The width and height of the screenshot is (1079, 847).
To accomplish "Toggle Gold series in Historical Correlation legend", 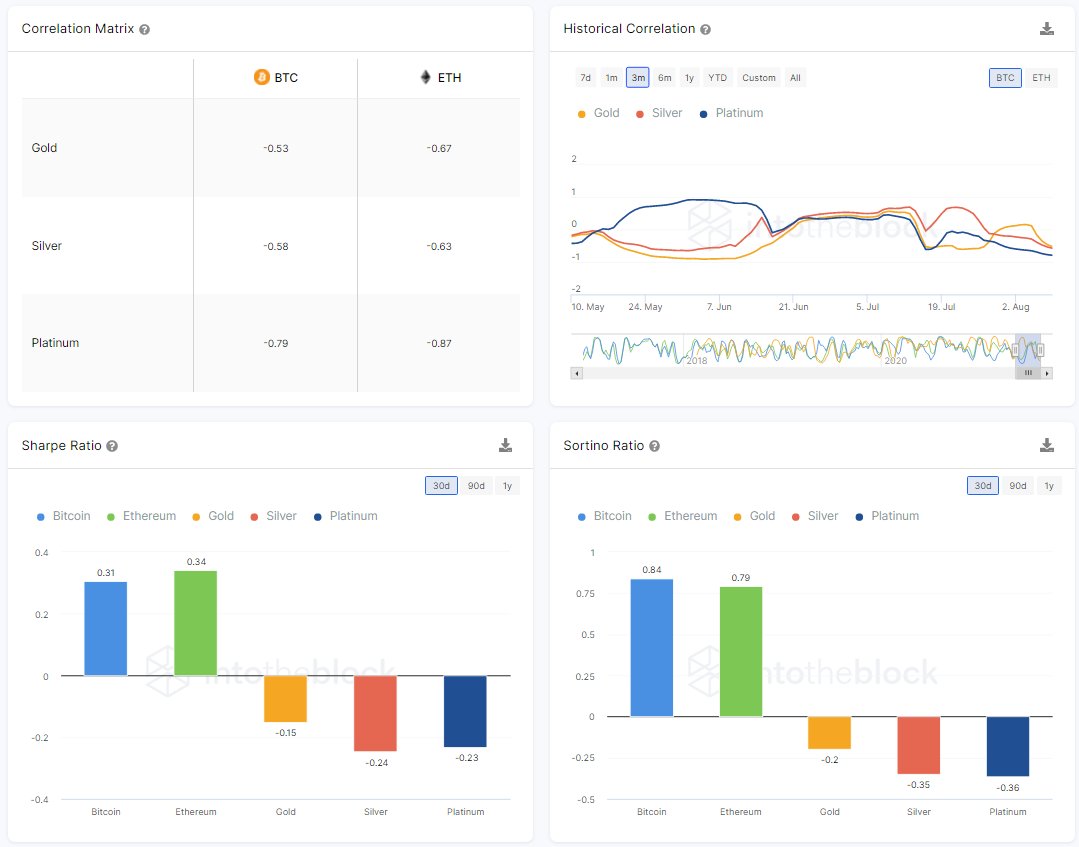I will (x=599, y=113).
